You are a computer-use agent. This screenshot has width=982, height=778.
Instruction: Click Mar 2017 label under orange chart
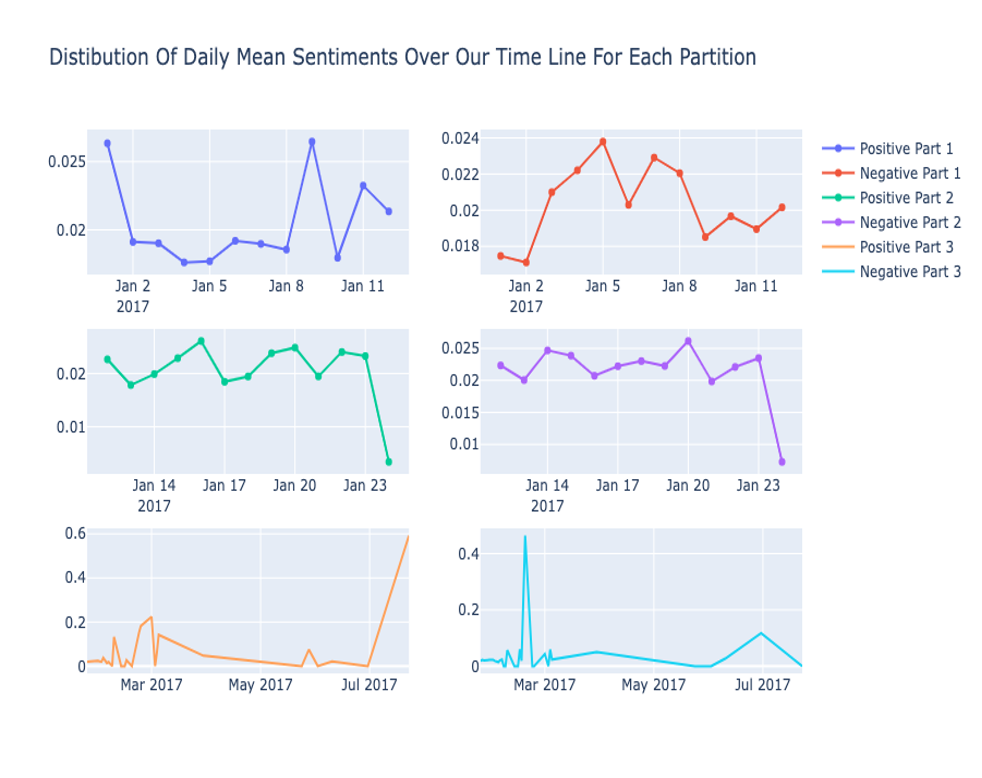coord(152,685)
